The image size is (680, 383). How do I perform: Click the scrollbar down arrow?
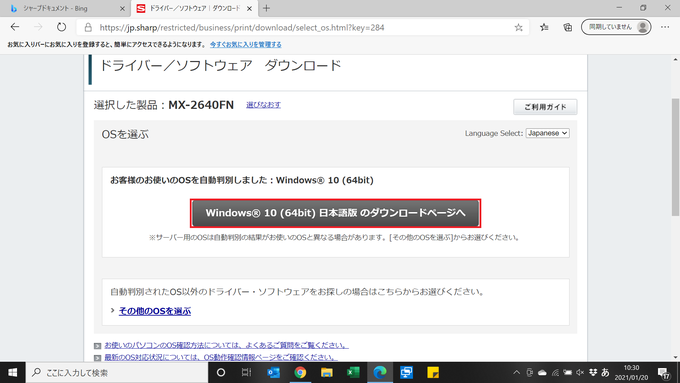(675, 357)
